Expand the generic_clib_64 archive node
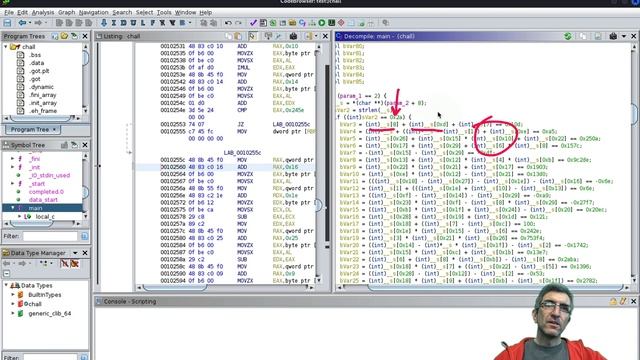 point(13,313)
